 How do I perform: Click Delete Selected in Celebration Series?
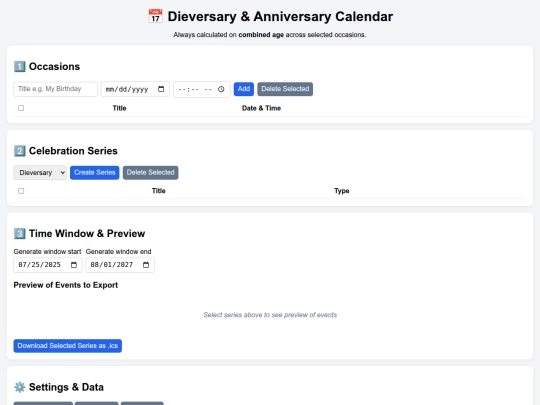(x=150, y=173)
